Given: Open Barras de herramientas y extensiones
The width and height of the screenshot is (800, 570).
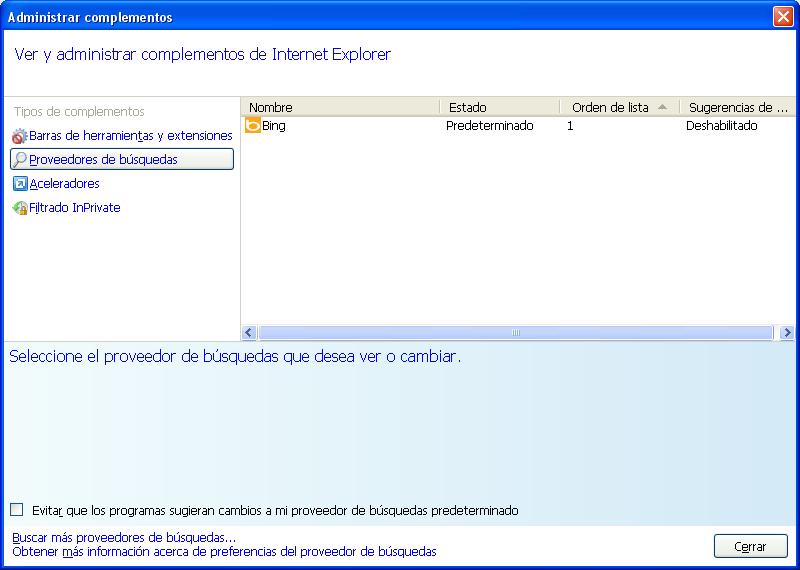Looking at the screenshot, I should [131, 136].
